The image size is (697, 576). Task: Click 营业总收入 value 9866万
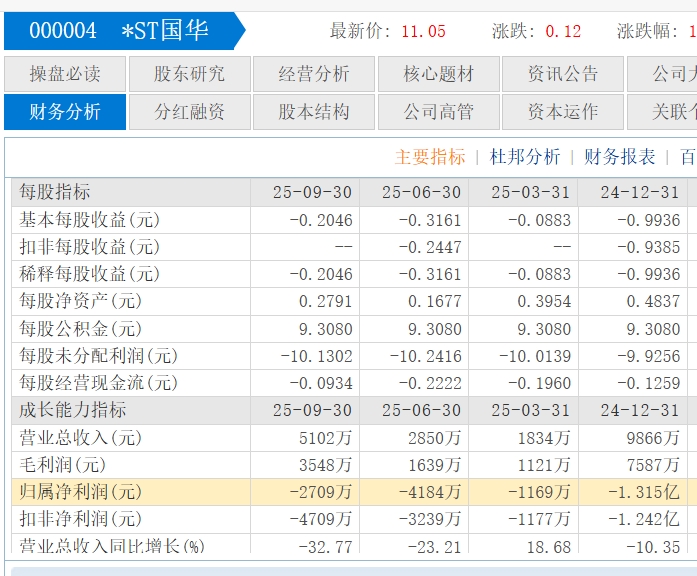pos(653,438)
